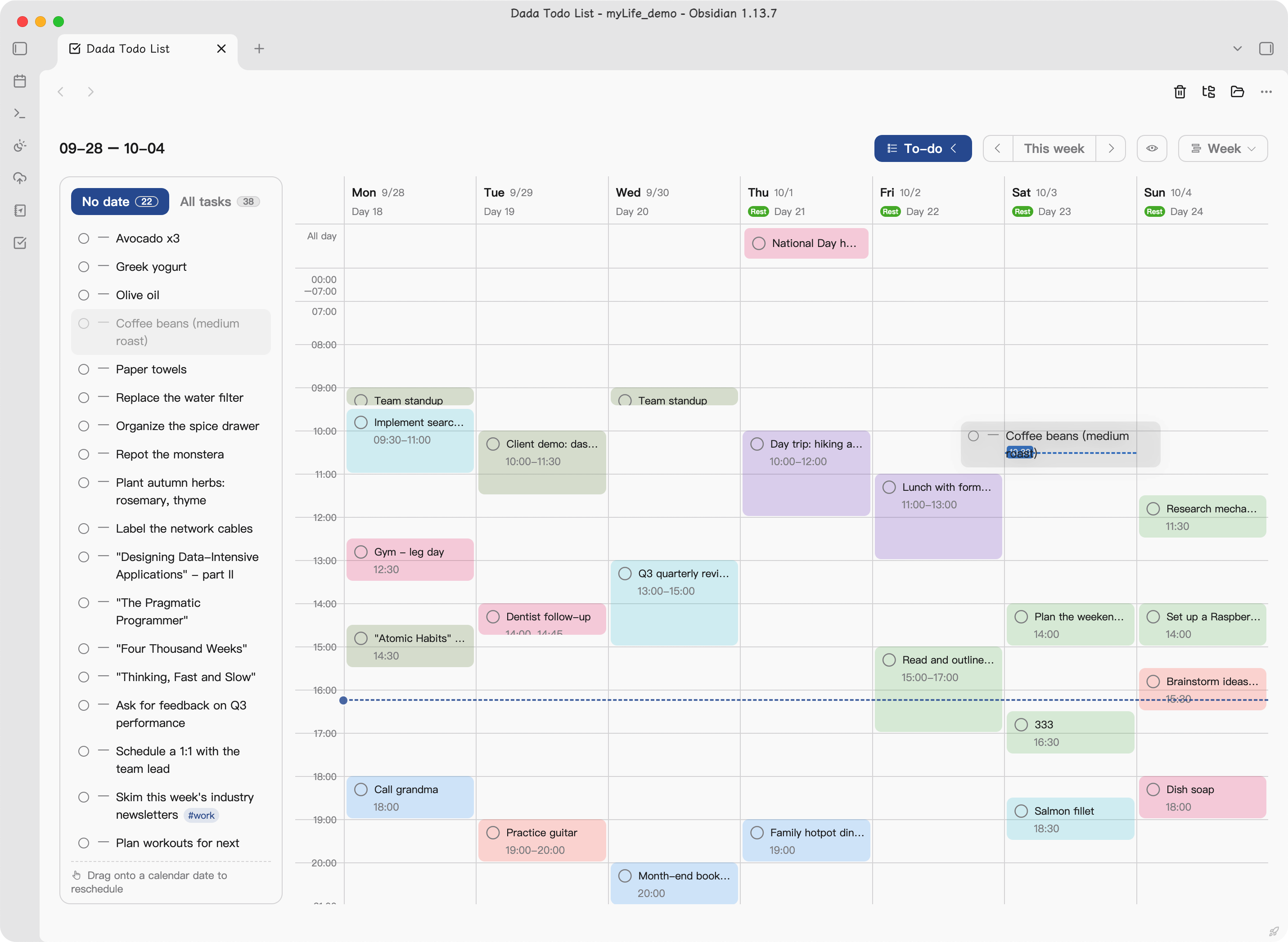Navigate back with the left arrow

coord(61,92)
